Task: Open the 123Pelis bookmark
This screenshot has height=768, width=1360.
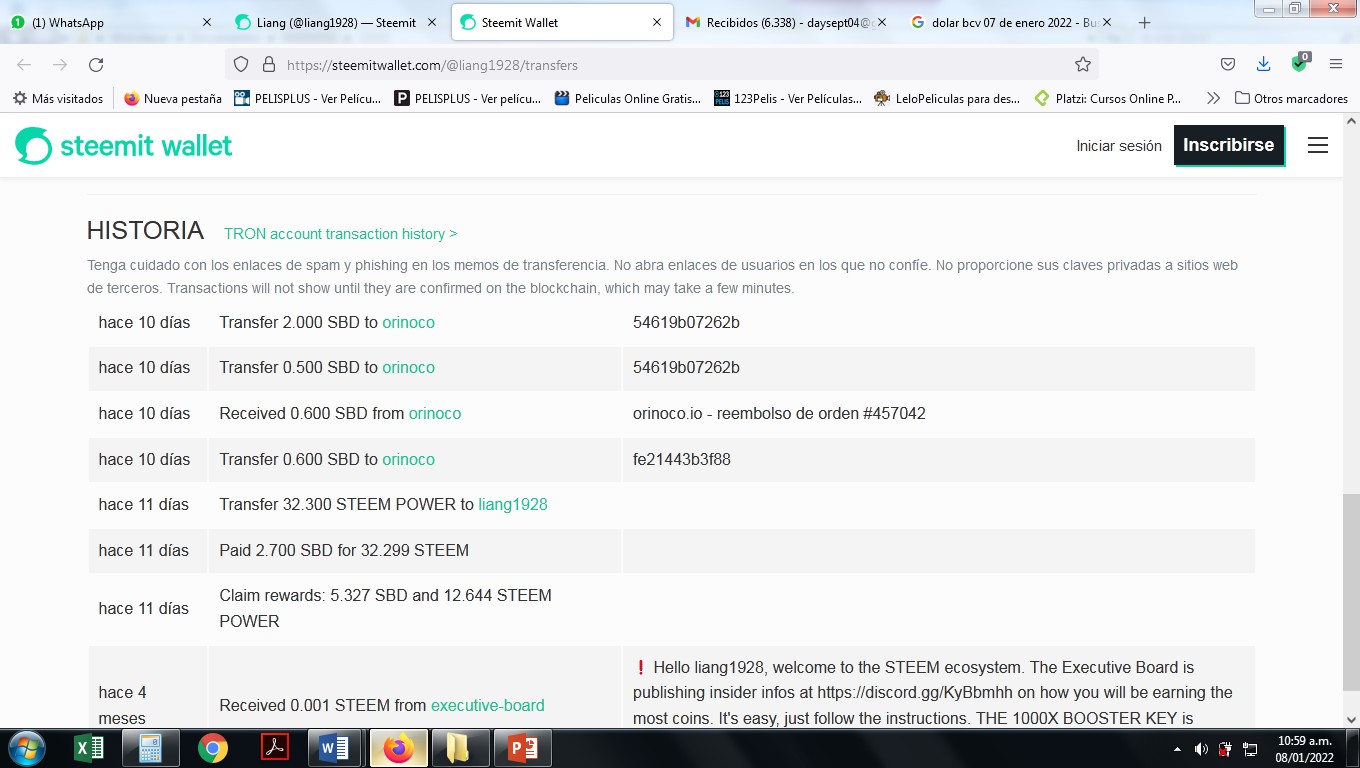Action: coord(788,98)
